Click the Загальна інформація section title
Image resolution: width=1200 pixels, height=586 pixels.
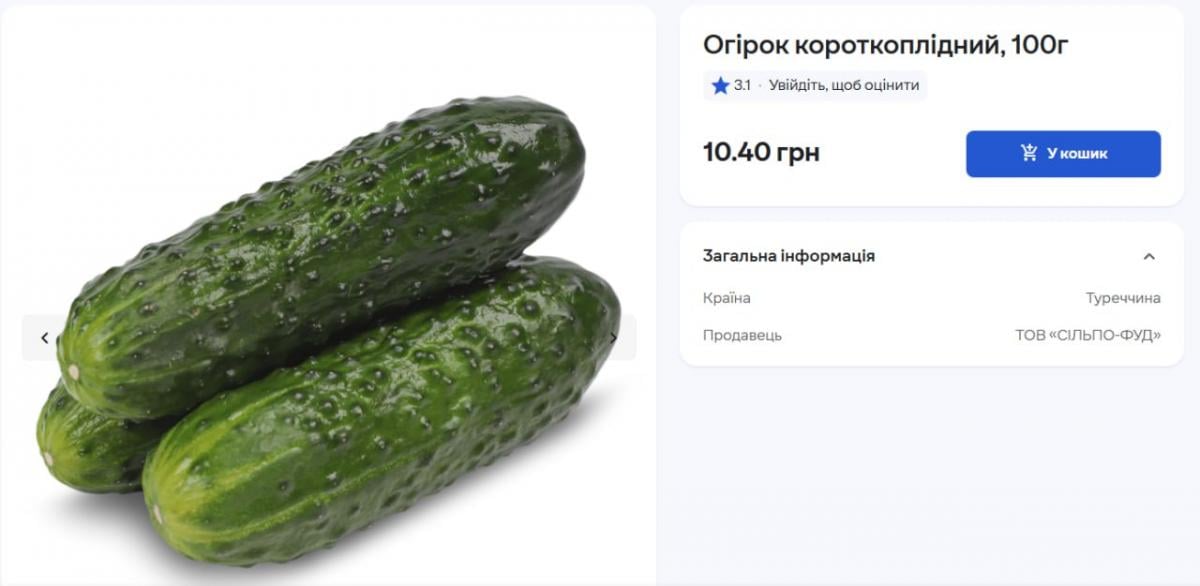787,255
